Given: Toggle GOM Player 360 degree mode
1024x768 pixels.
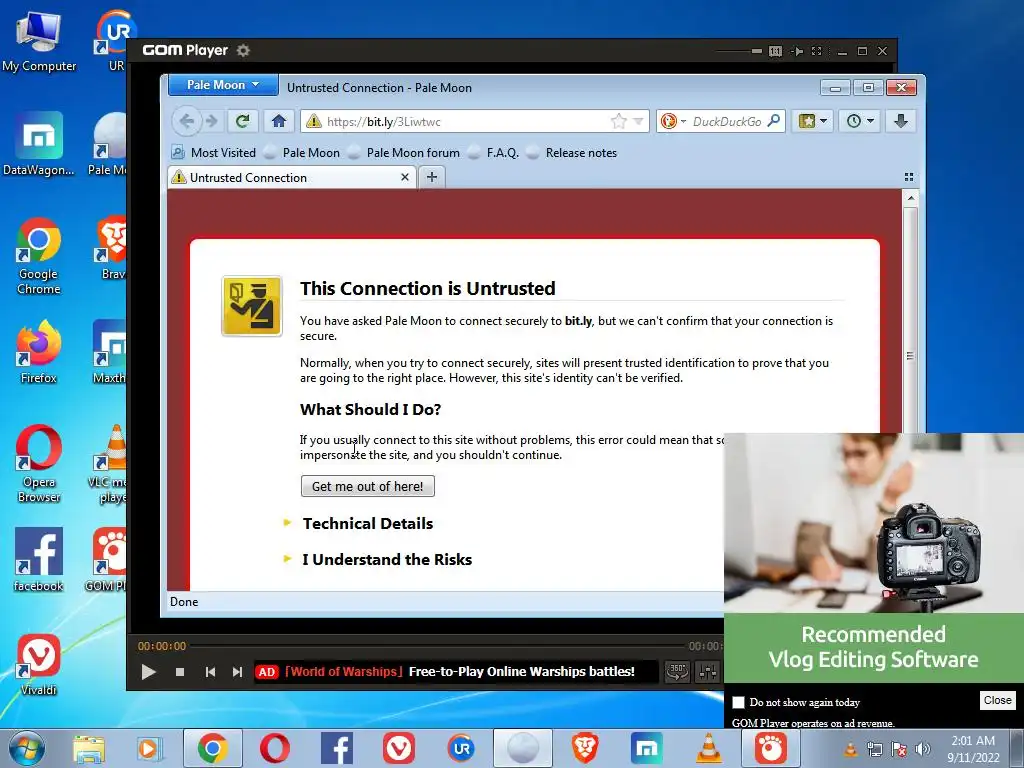Looking at the screenshot, I should pos(677,671).
